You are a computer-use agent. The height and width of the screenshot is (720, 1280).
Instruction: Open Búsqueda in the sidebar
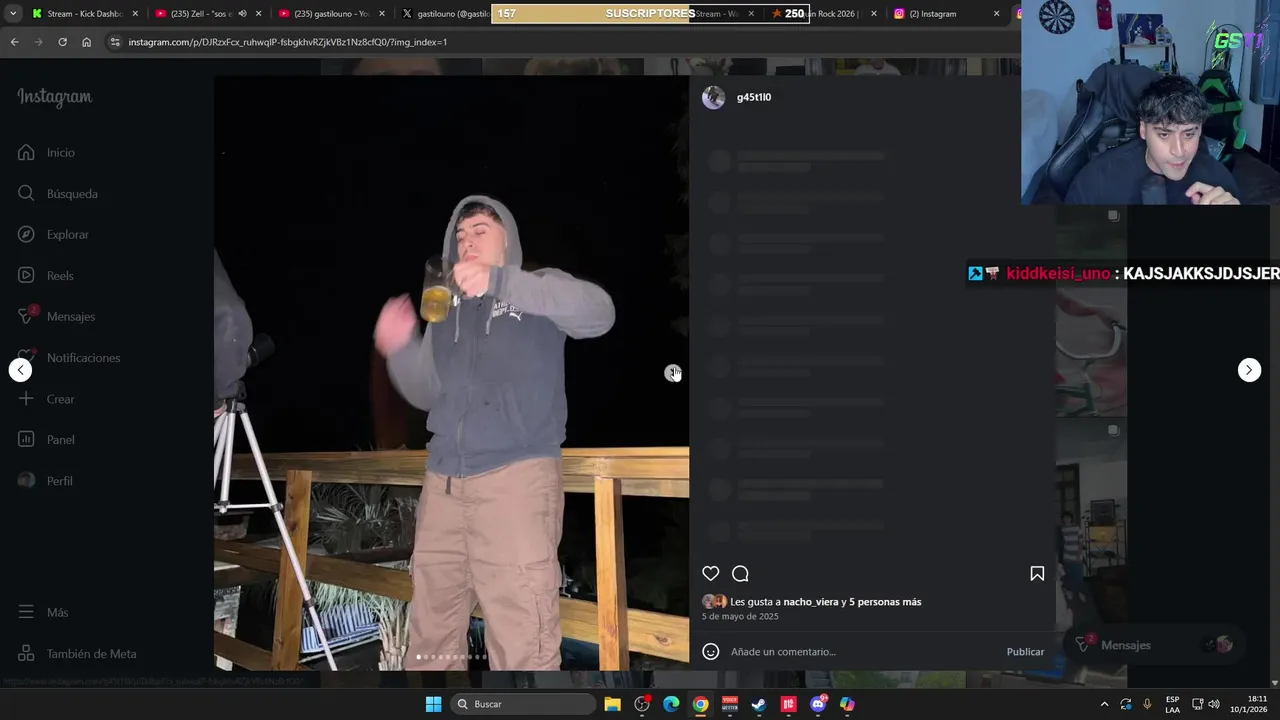(58, 193)
